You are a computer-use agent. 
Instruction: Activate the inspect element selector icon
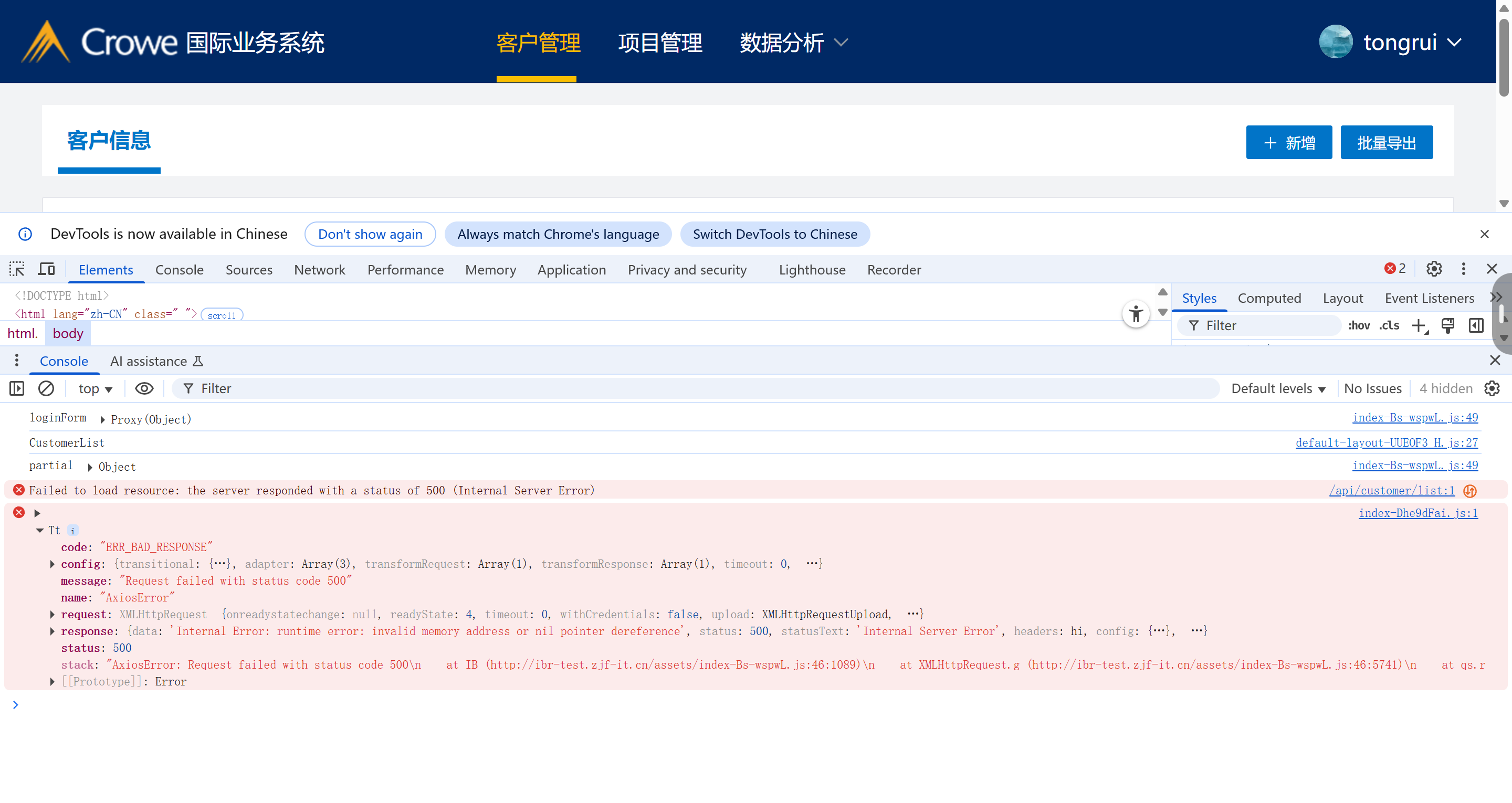tap(16, 269)
